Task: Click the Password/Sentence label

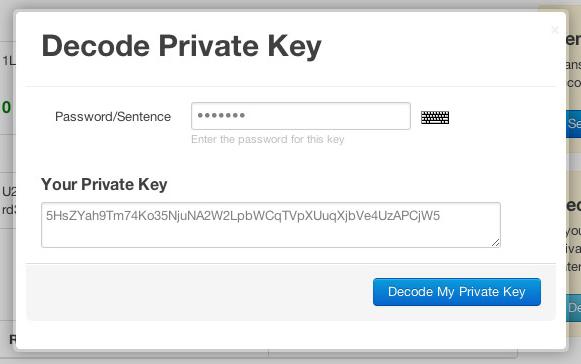Action: [x=113, y=117]
